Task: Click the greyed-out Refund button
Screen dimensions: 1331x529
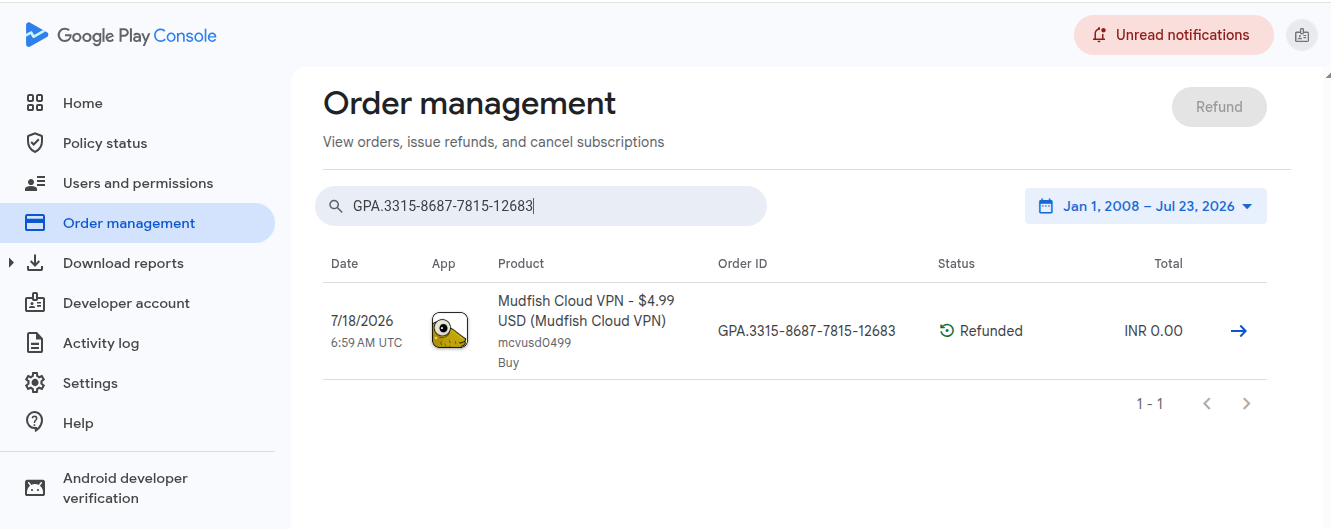Action: (x=1219, y=107)
